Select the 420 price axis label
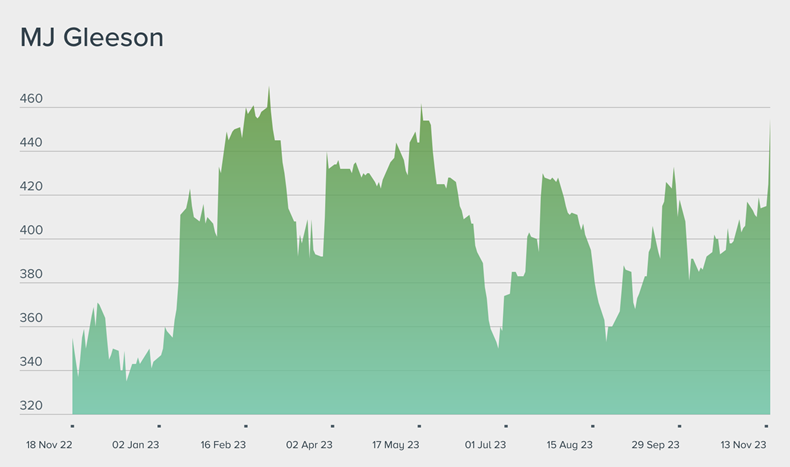The width and height of the screenshot is (790, 467). pos(32,188)
